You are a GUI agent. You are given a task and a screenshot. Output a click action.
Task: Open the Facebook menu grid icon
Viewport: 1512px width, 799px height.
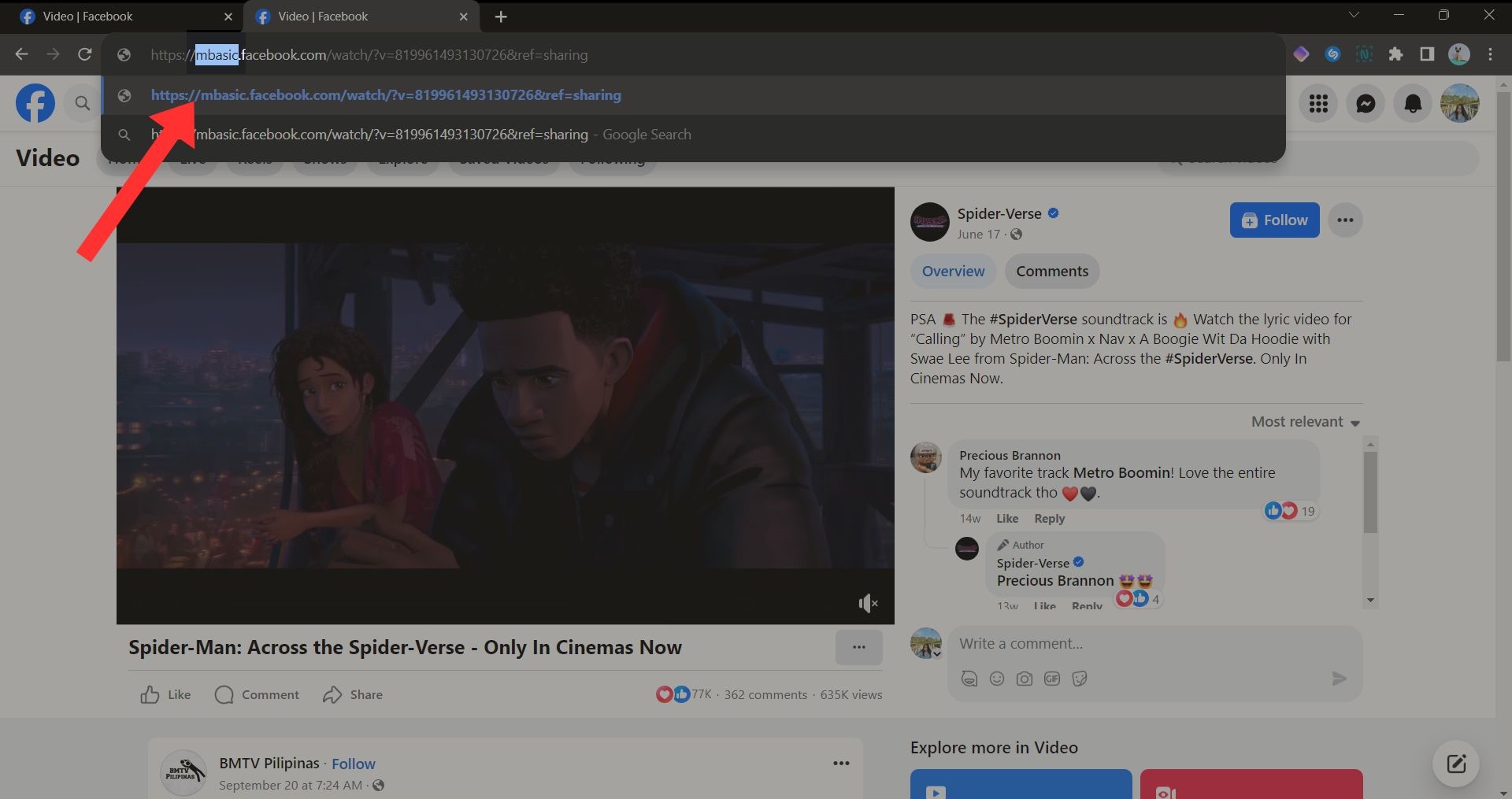(1318, 103)
